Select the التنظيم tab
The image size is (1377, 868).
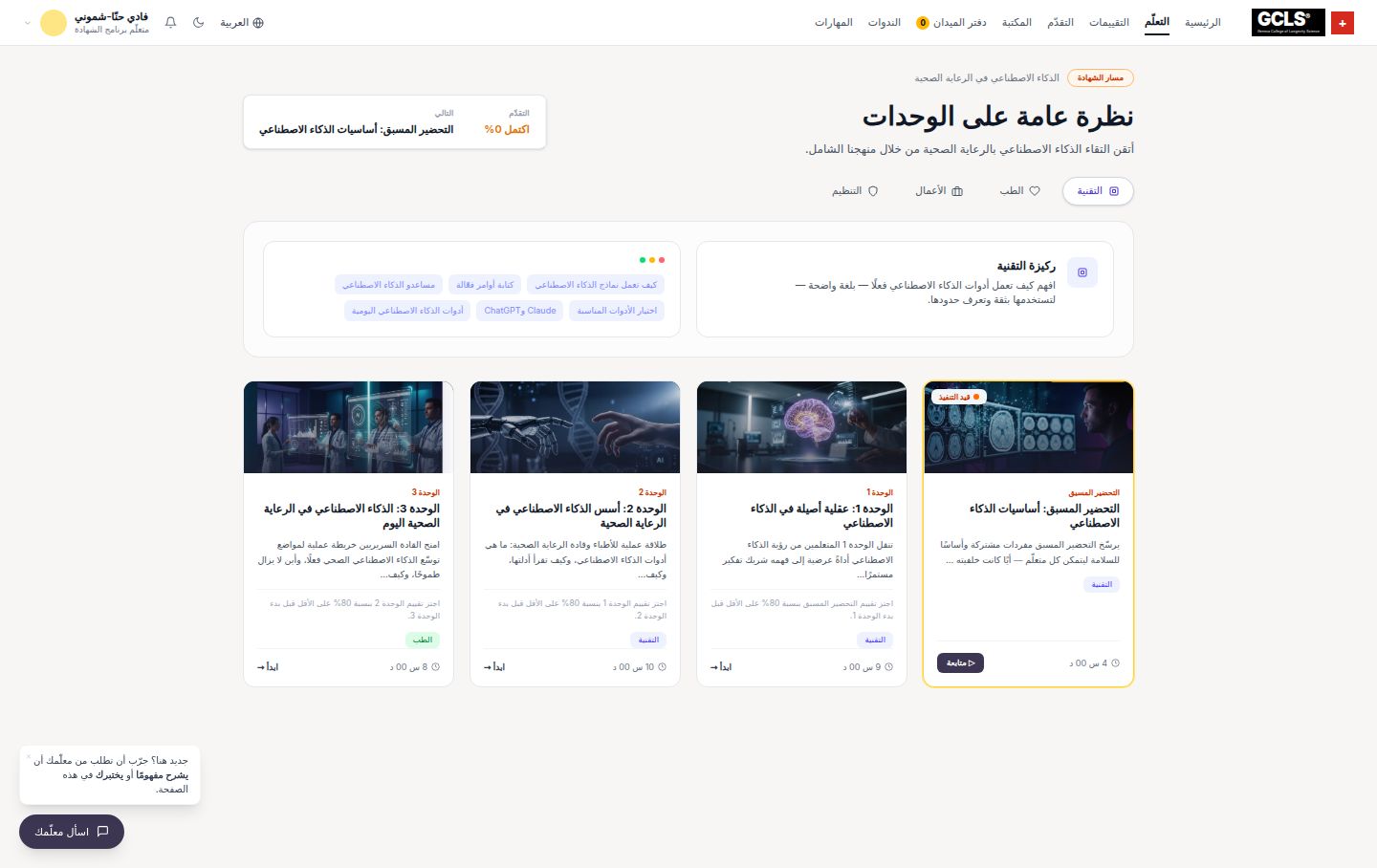[x=855, y=191]
